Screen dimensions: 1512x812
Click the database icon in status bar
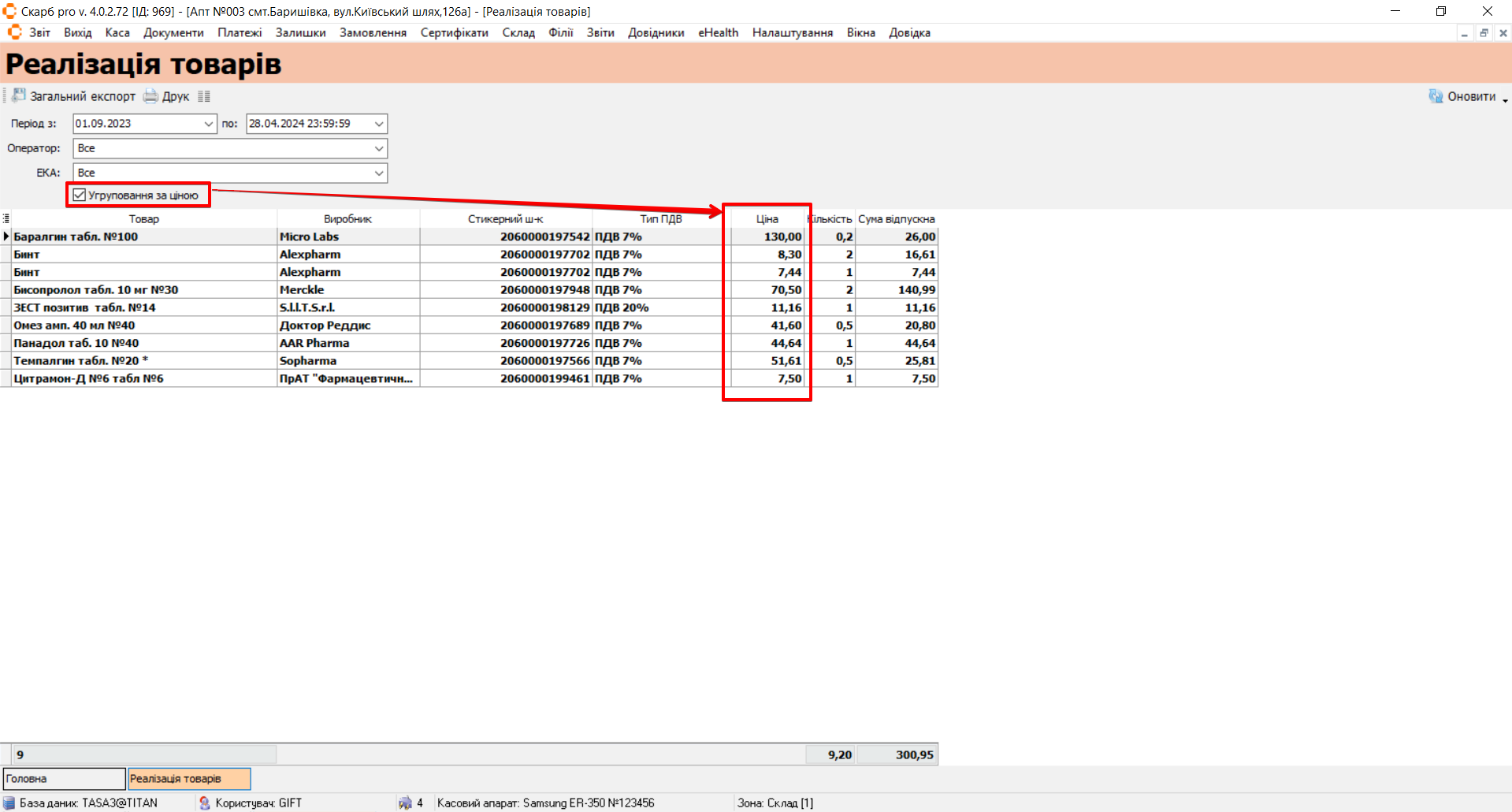pos(9,803)
